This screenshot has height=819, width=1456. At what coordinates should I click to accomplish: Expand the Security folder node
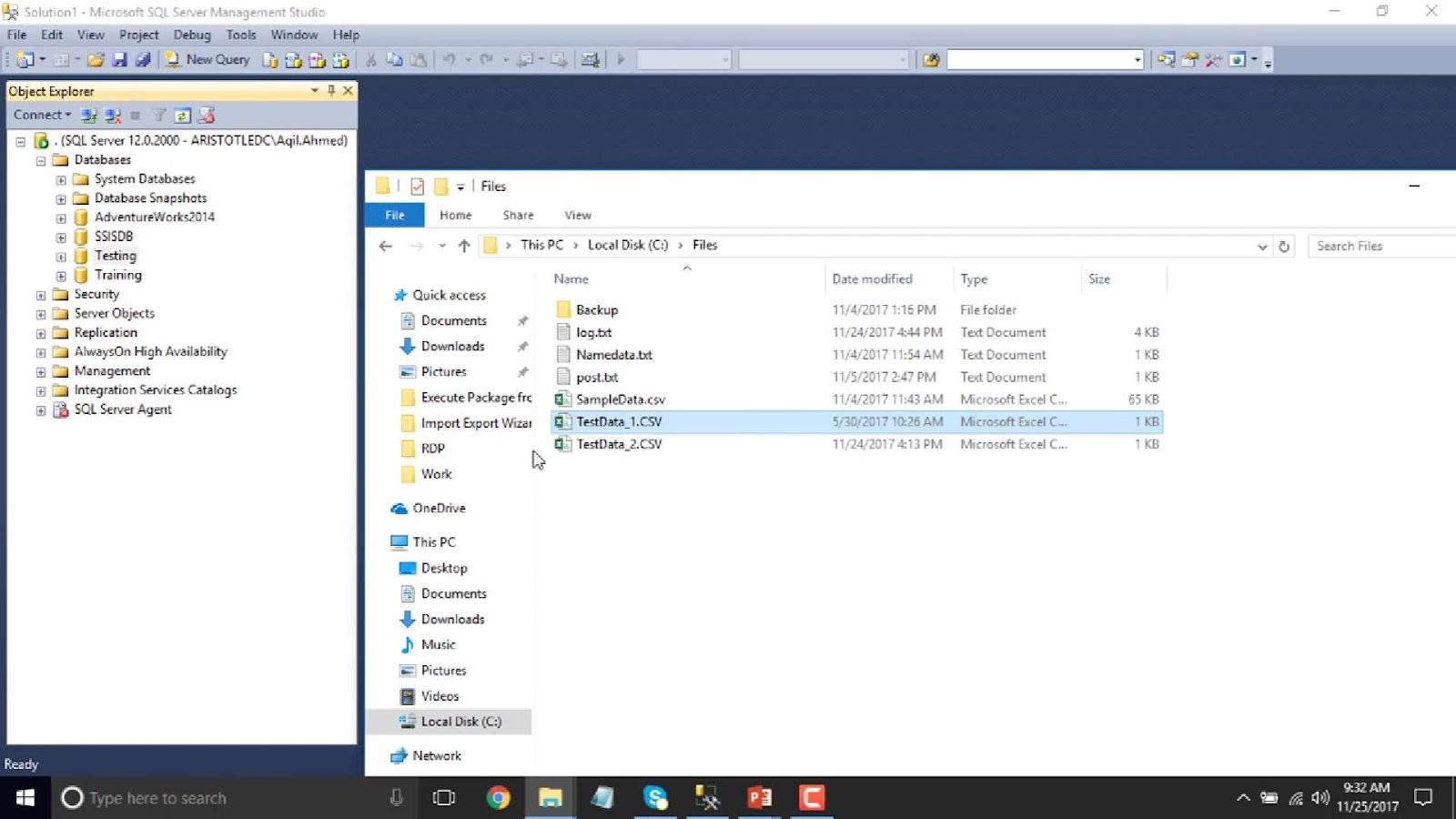pos(41,295)
